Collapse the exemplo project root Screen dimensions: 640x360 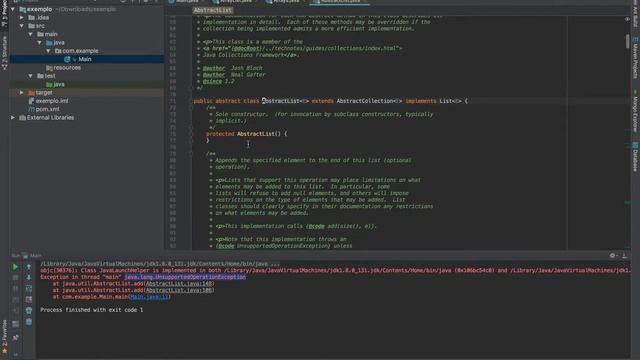(13, 9)
